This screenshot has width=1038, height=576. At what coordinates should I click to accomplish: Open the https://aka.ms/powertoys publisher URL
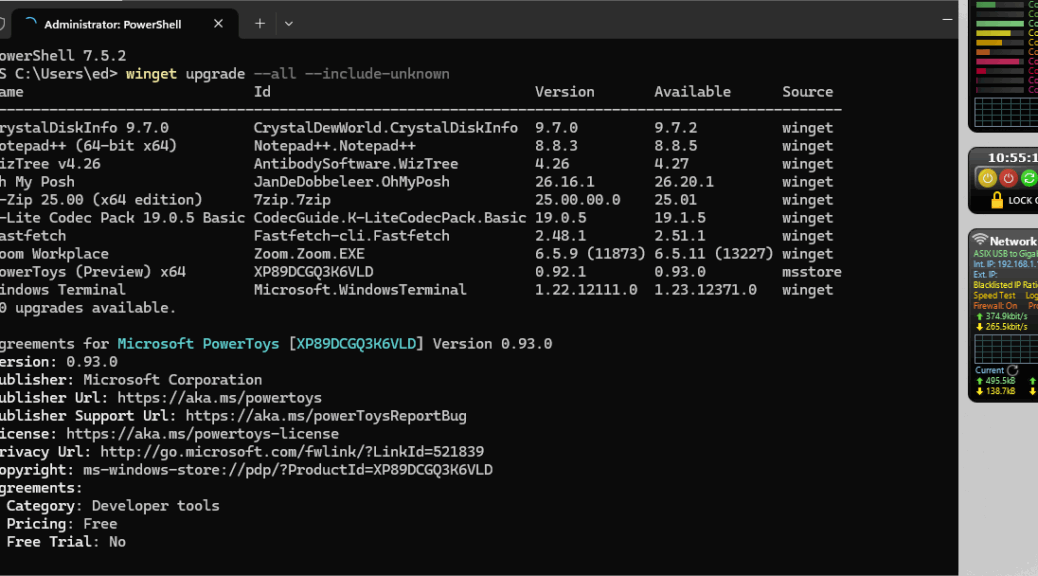click(x=219, y=398)
